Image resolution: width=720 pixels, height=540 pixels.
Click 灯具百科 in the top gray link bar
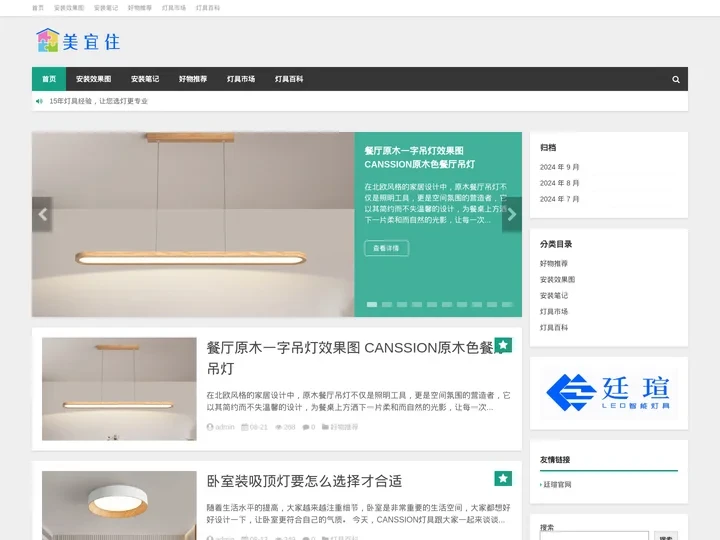208,8
